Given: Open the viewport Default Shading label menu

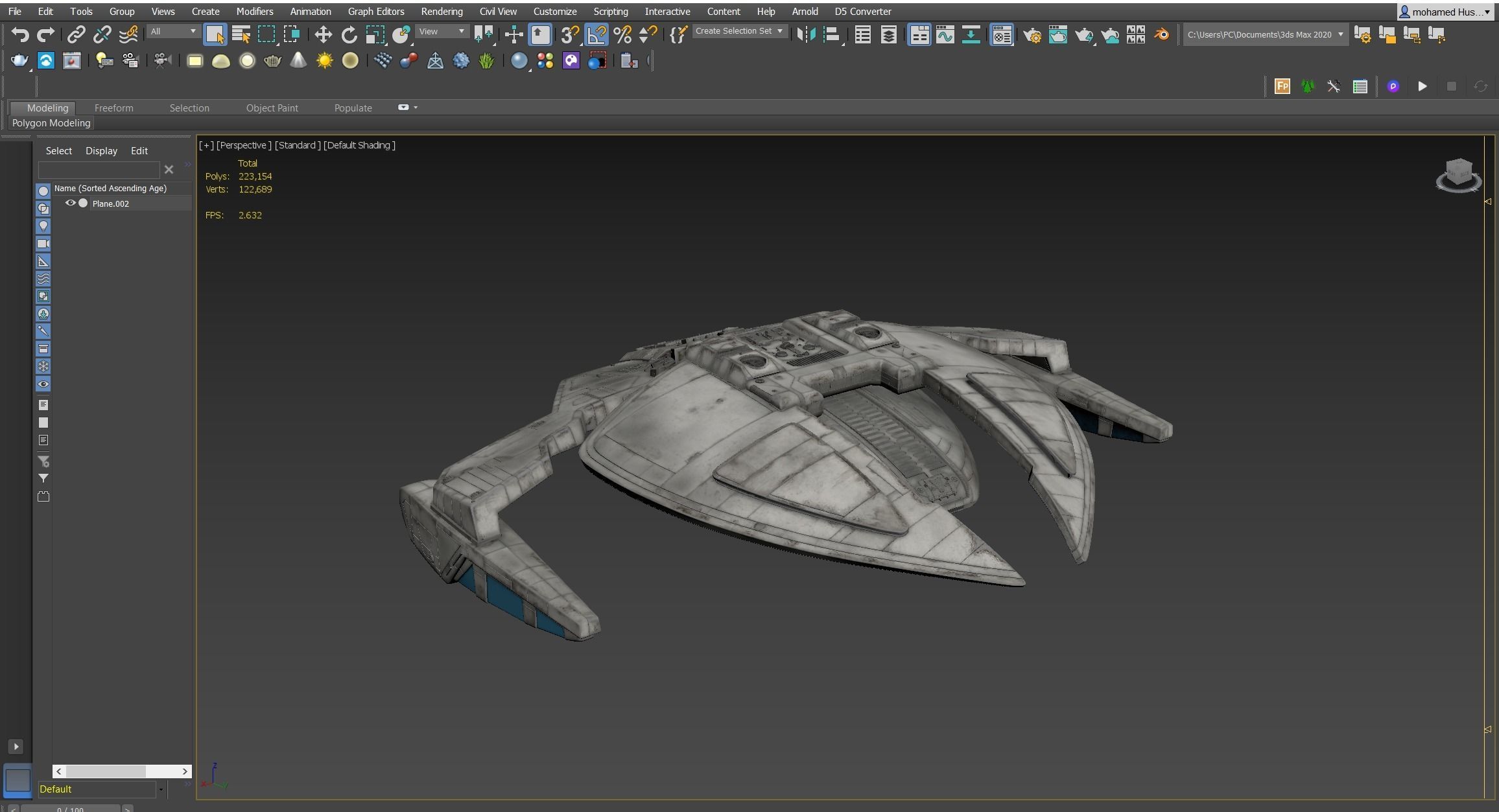Looking at the screenshot, I should pos(359,145).
